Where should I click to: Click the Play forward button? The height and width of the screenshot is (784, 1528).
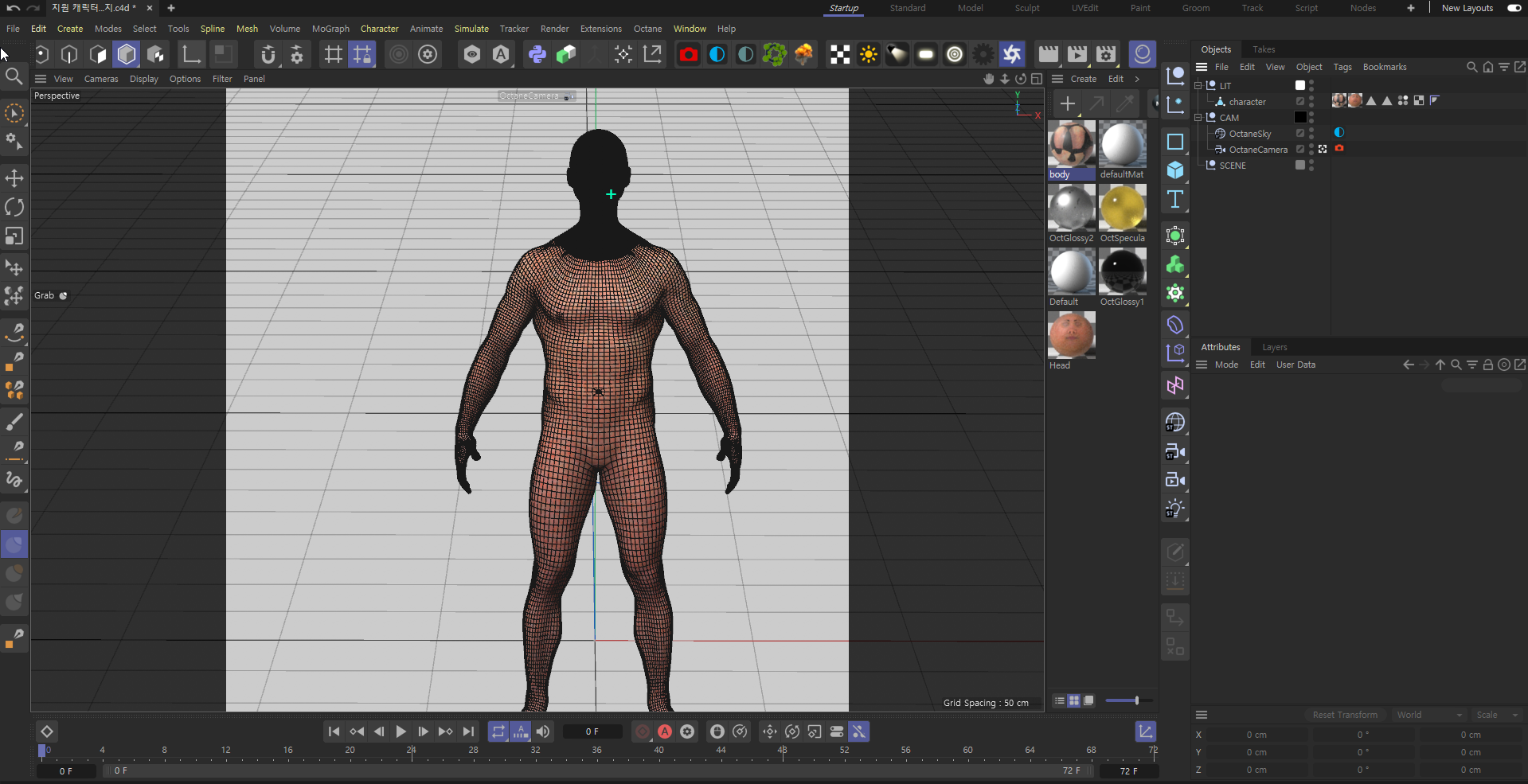tap(401, 731)
